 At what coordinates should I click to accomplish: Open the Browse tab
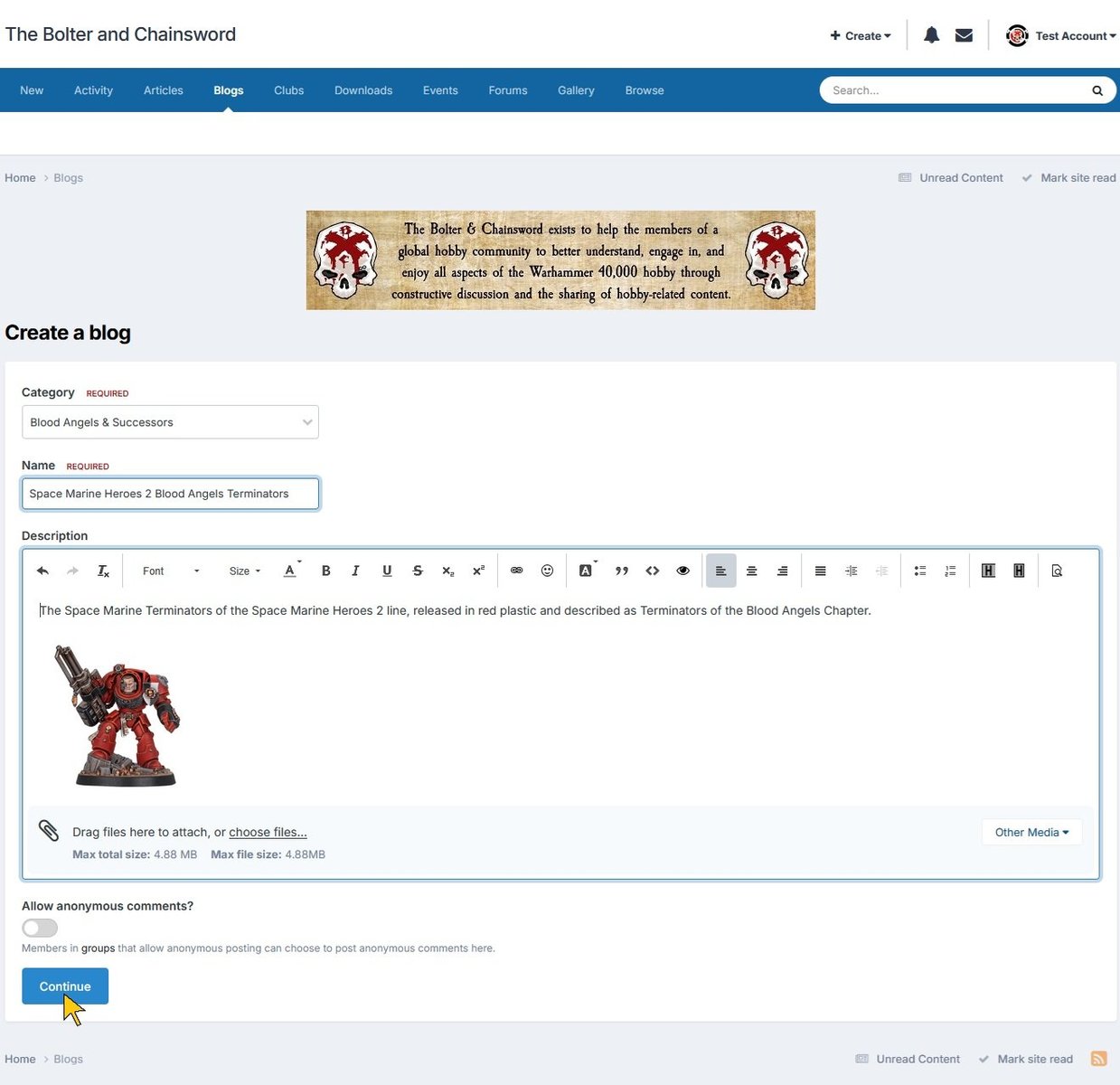(x=645, y=90)
